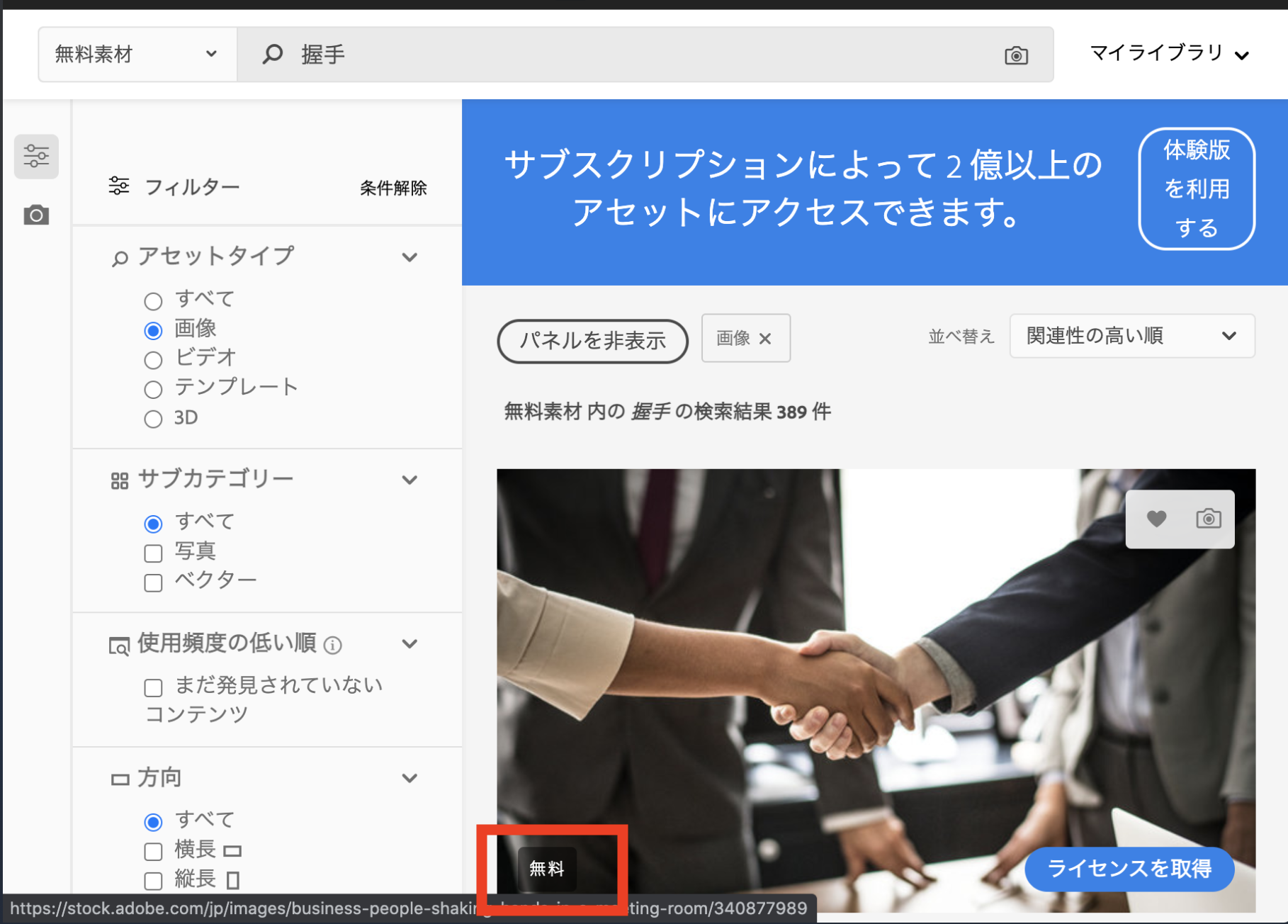Favorite the handshake image with heart icon
This screenshot has width=1288, height=924.
tap(1156, 519)
